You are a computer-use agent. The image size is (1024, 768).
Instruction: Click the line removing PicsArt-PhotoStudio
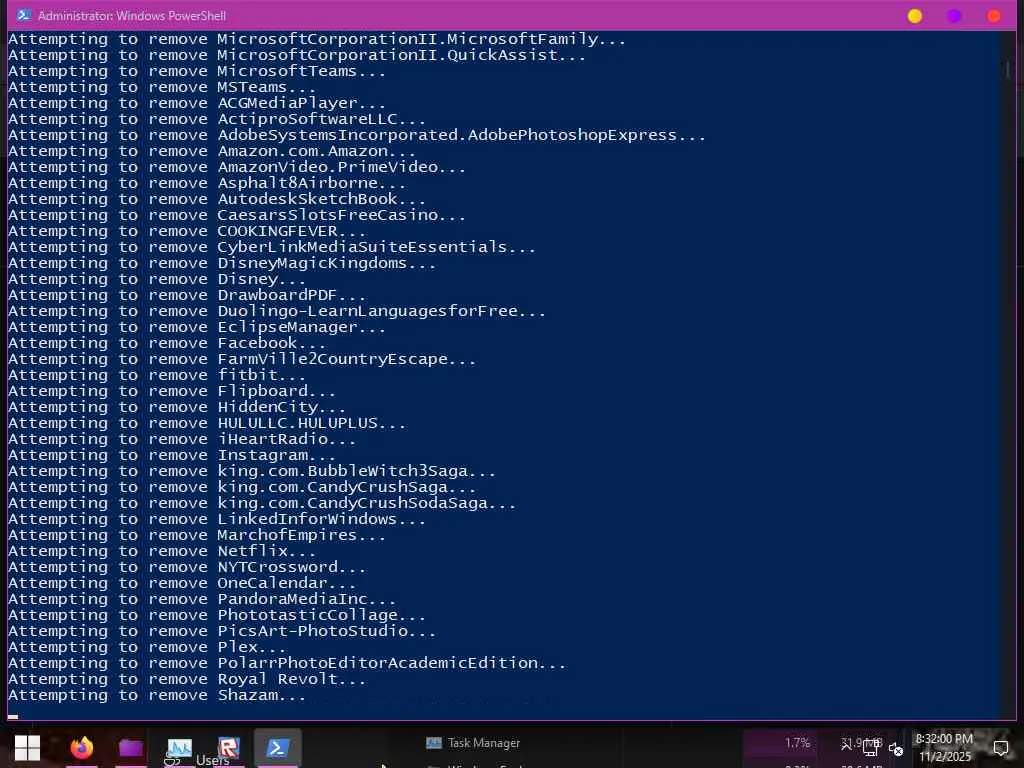click(x=222, y=631)
